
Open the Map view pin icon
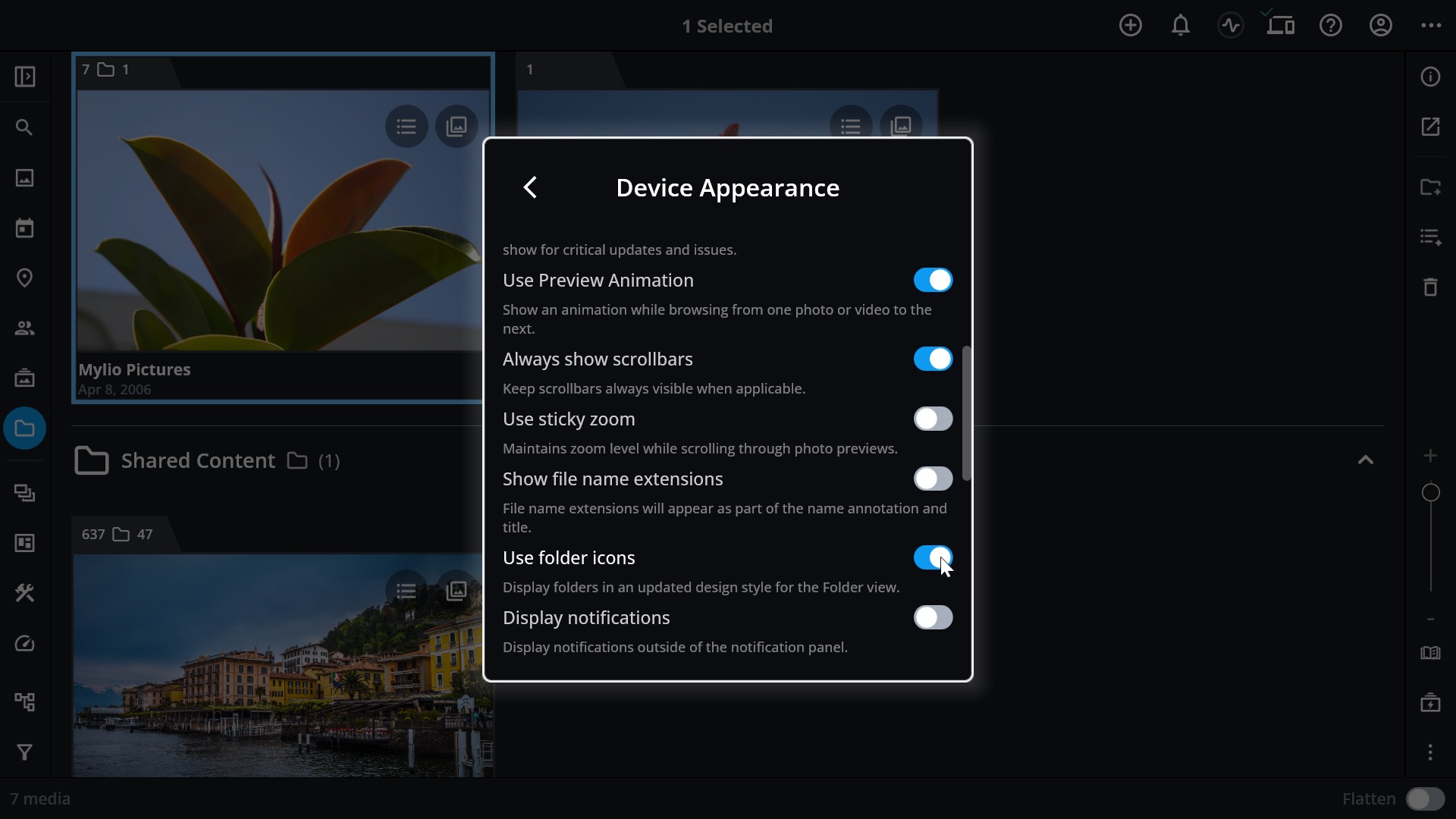(24, 278)
